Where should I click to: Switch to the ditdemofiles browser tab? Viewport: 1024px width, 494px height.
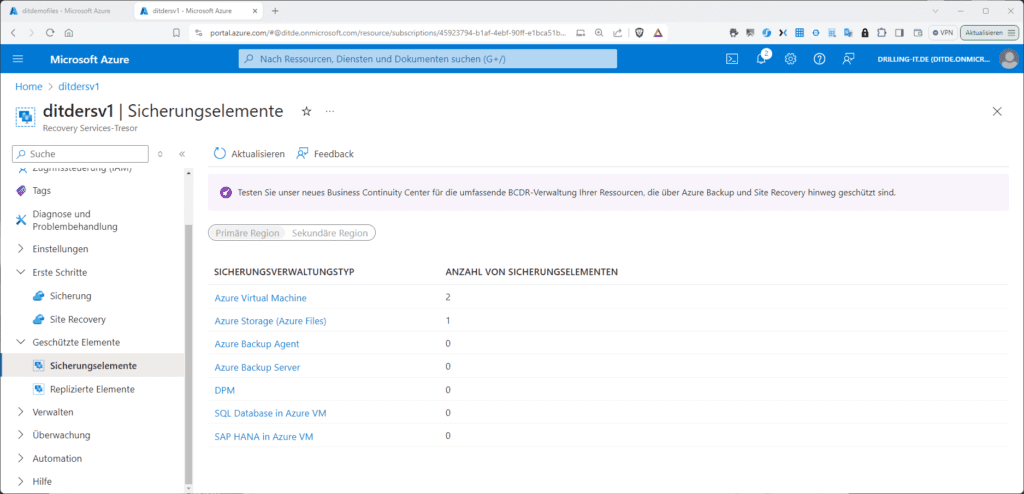click(x=66, y=10)
